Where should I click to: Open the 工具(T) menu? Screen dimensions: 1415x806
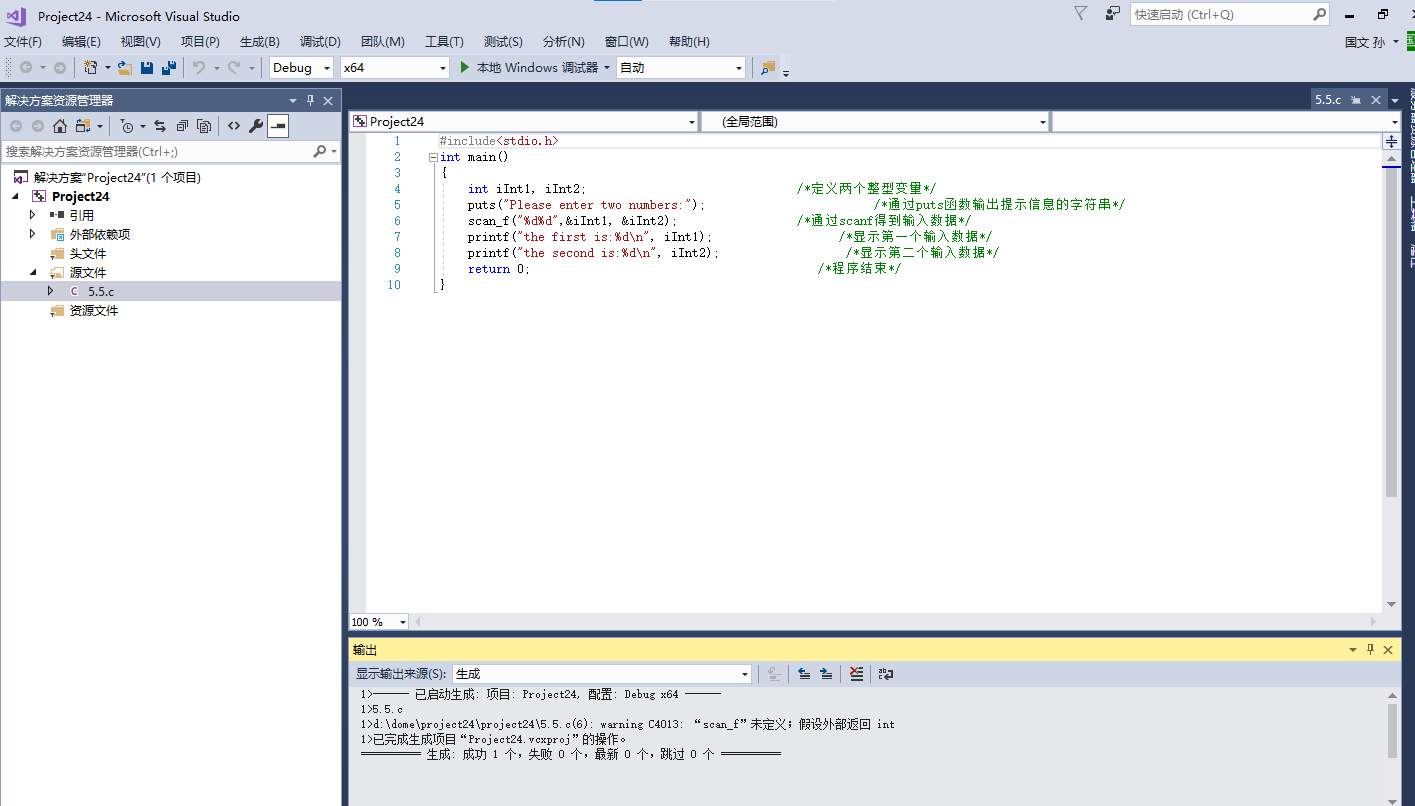coord(444,41)
